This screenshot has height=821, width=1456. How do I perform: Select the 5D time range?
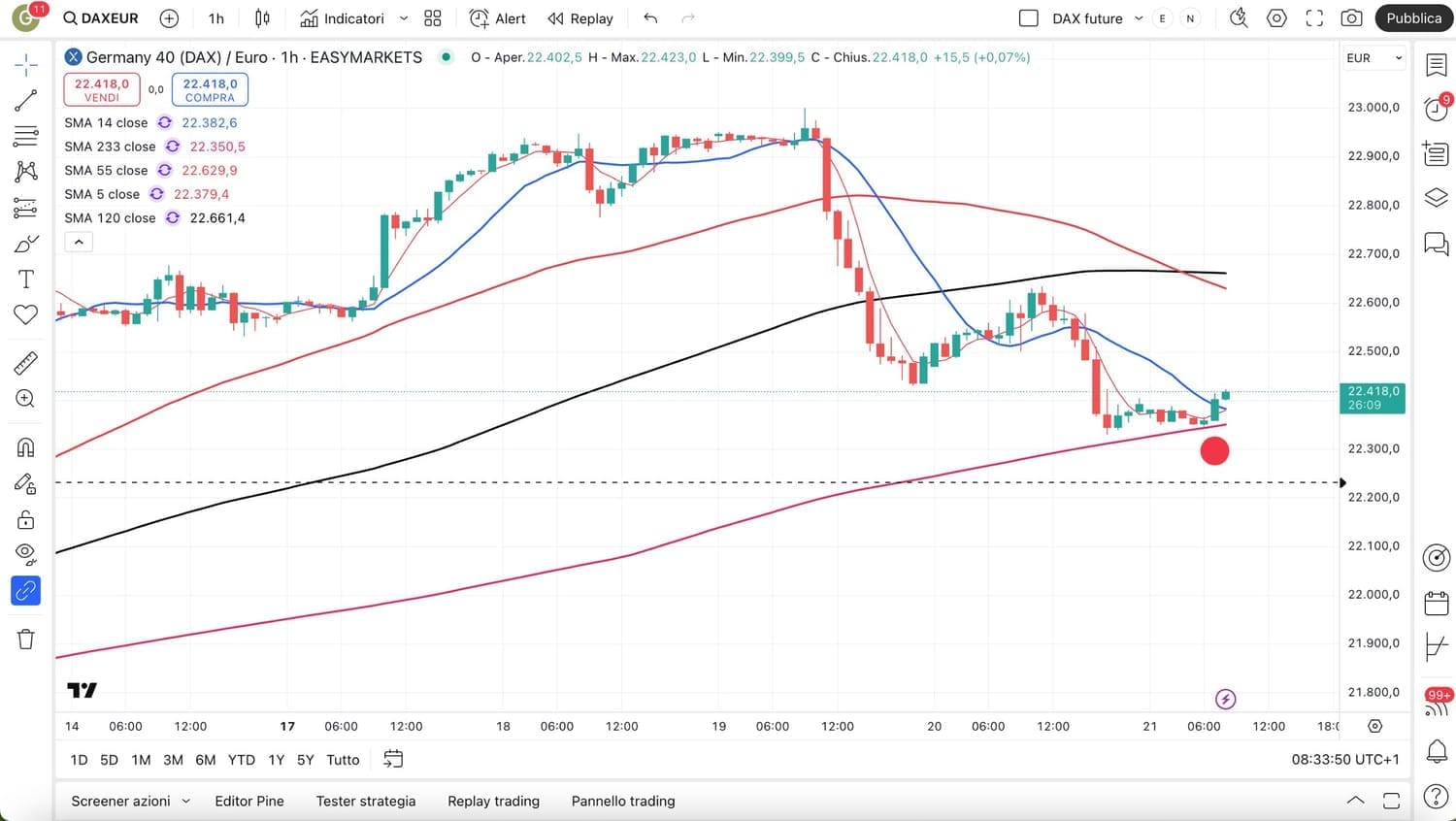(109, 760)
